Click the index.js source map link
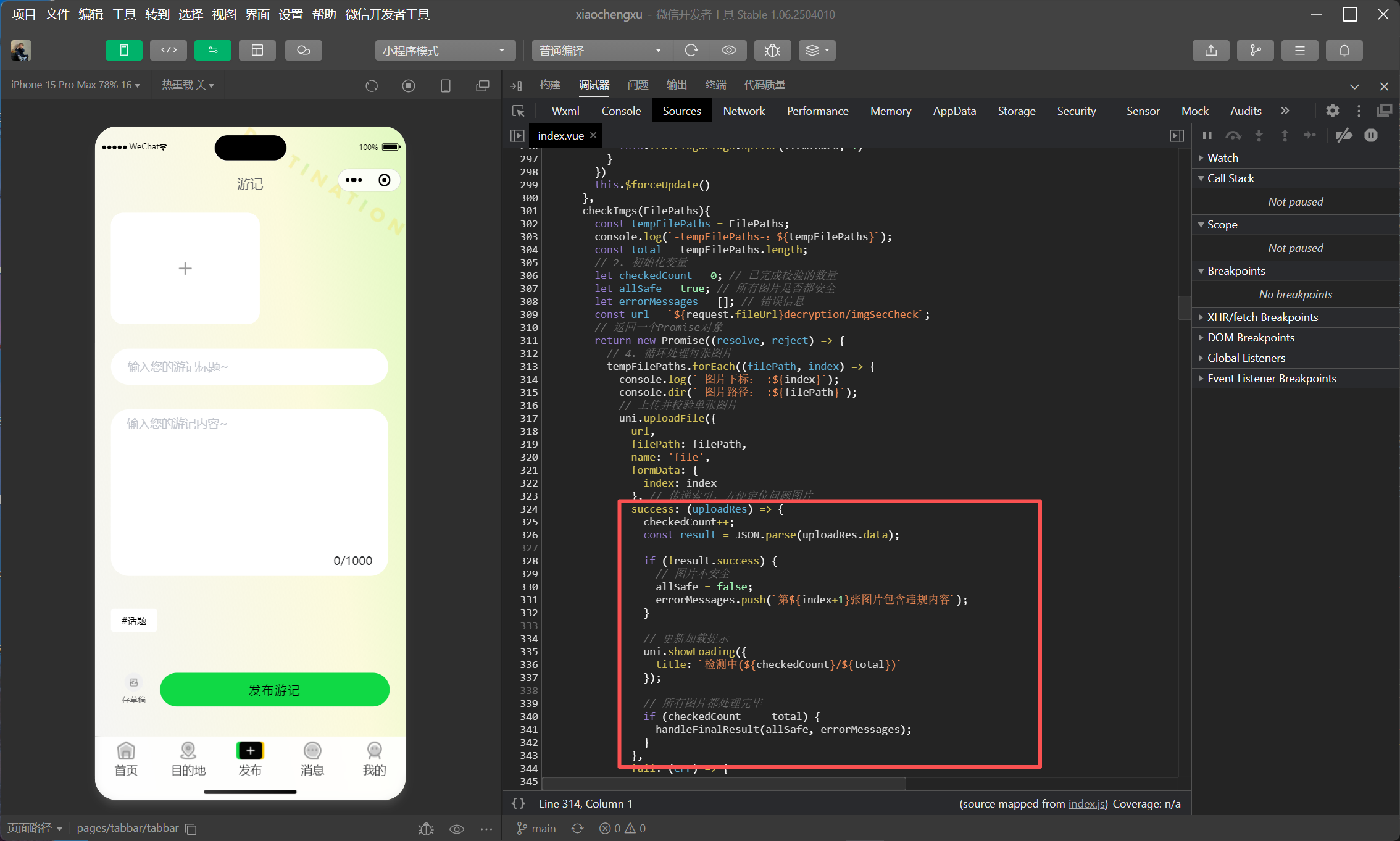This screenshot has height=841, width=1400. 1086,803
